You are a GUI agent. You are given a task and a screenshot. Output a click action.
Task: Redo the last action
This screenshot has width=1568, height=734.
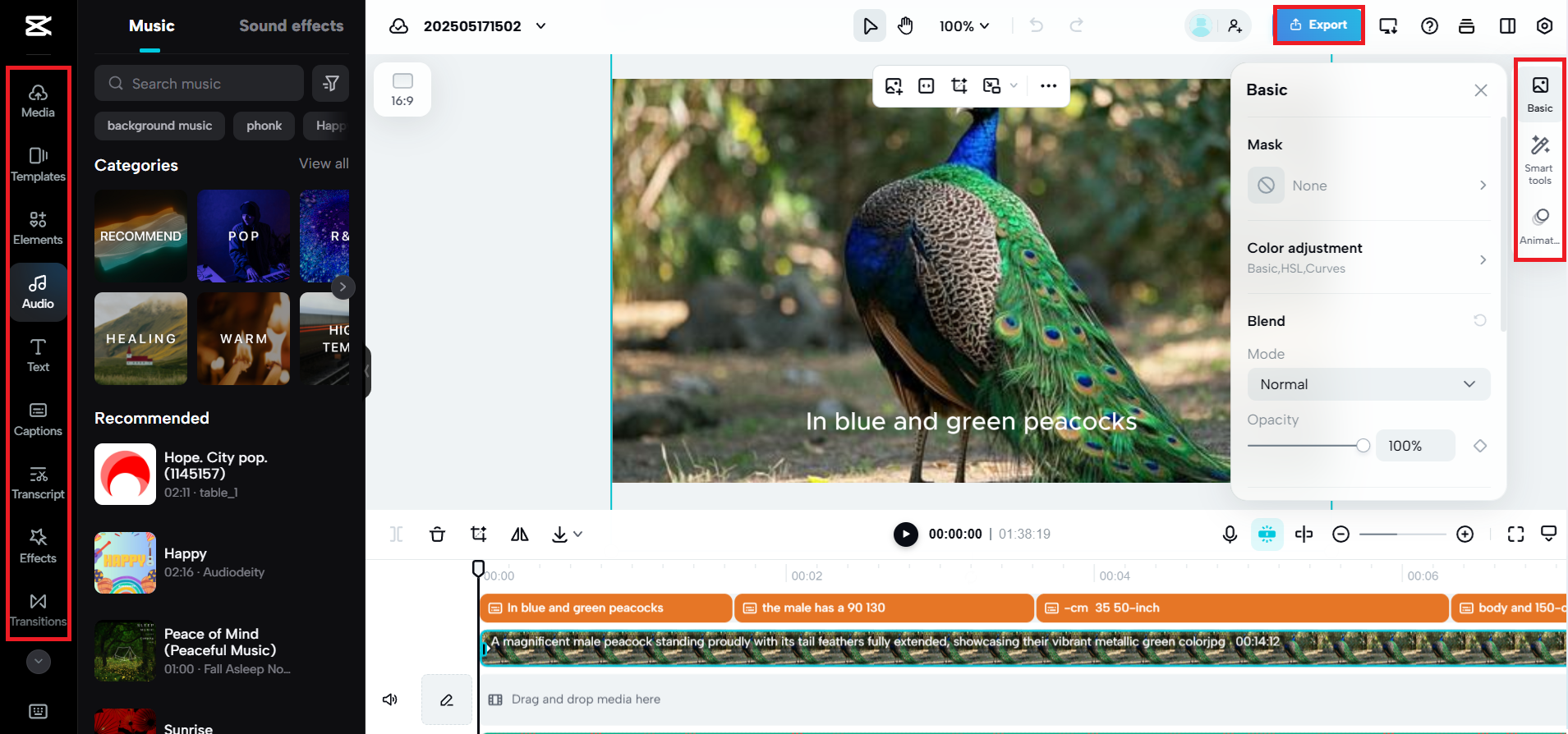(1076, 26)
